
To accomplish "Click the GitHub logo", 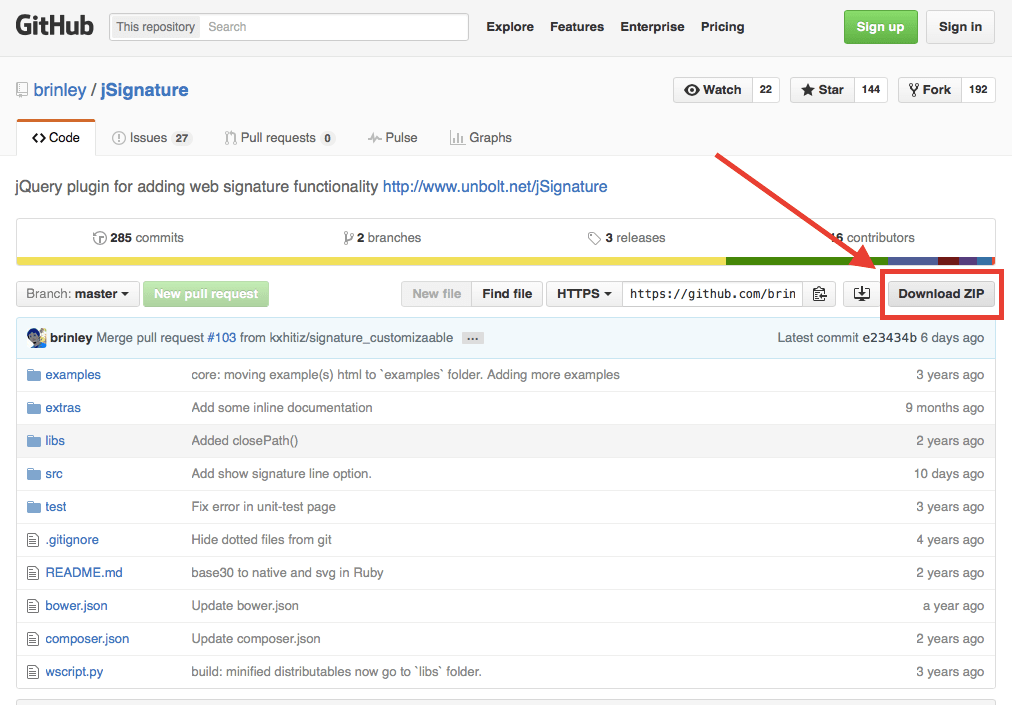I will point(55,26).
